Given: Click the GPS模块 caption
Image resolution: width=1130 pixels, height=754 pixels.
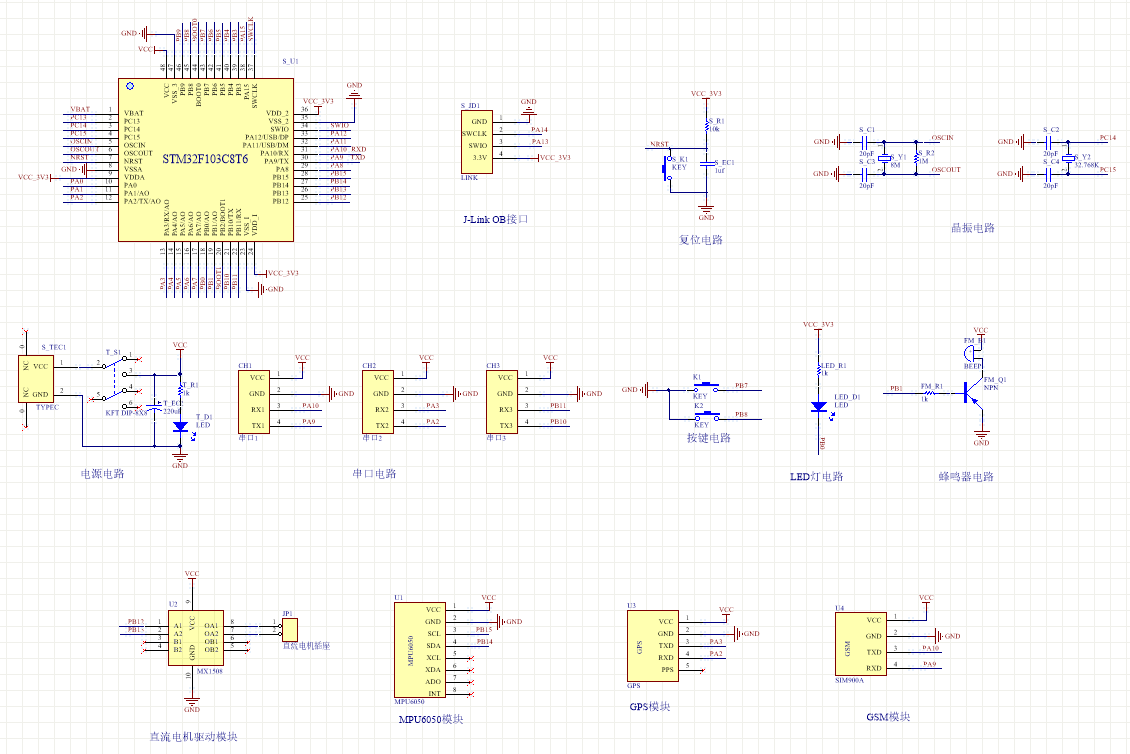Looking at the screenshot, I should tap(649, 706).
